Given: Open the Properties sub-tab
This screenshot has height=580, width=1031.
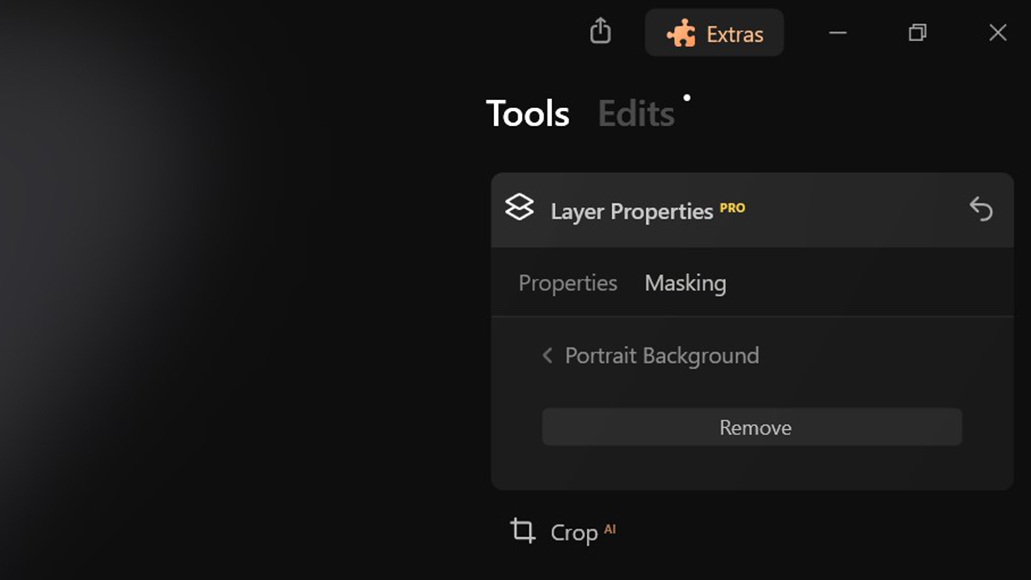Looking at the screenshot, I should (x=567, y=283).
